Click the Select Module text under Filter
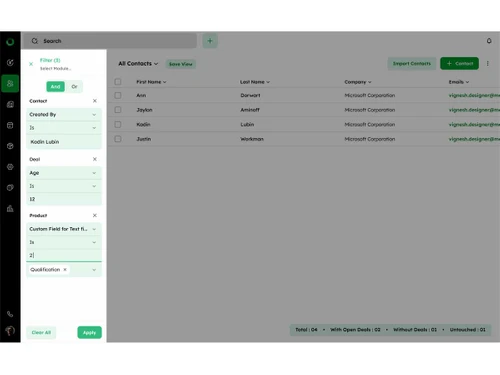The height and width of the screenshot is (375, 500). [x=55, y=68]
